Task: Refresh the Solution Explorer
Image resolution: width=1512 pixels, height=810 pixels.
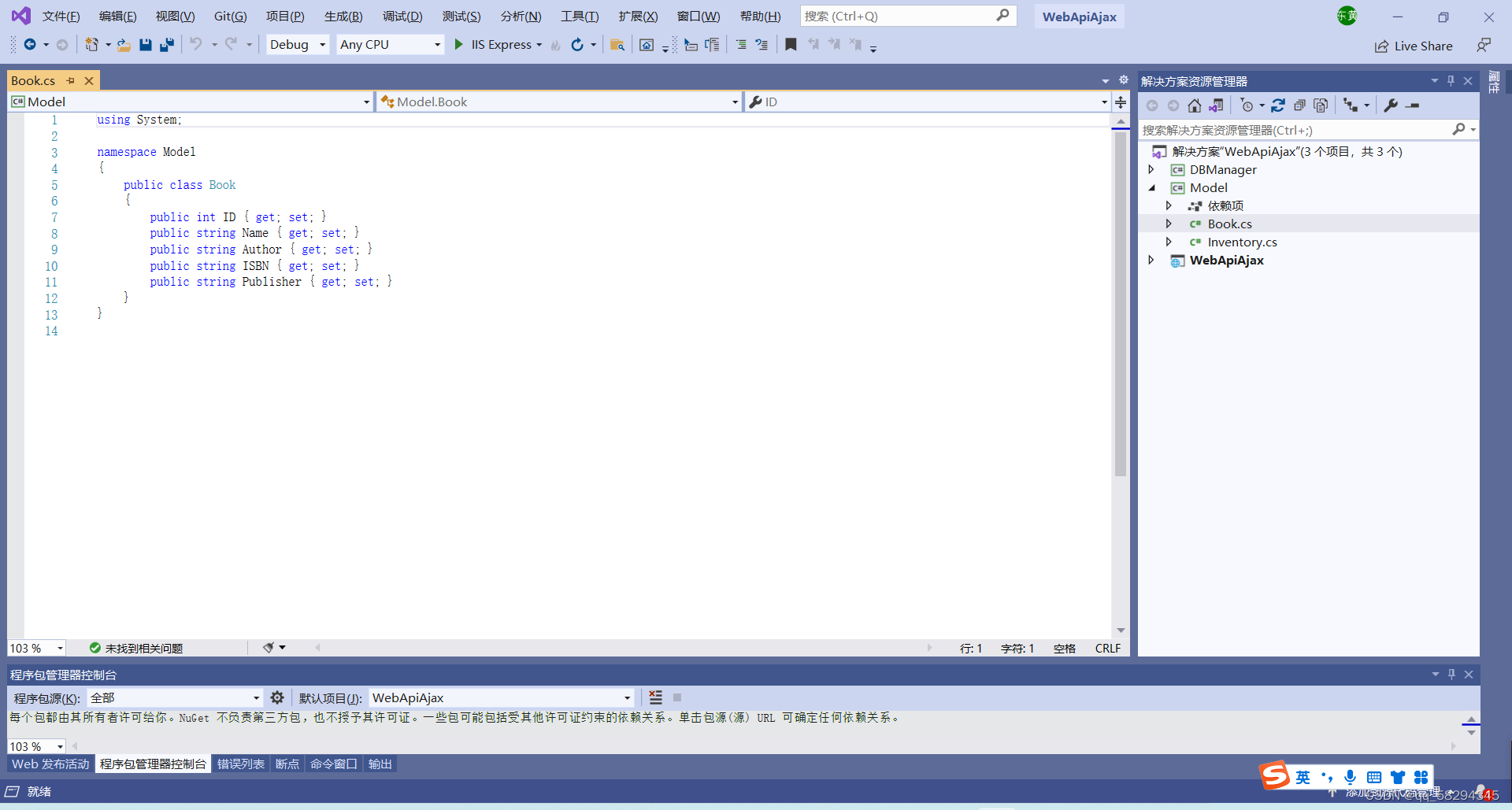Action: tap(1278, 105)
